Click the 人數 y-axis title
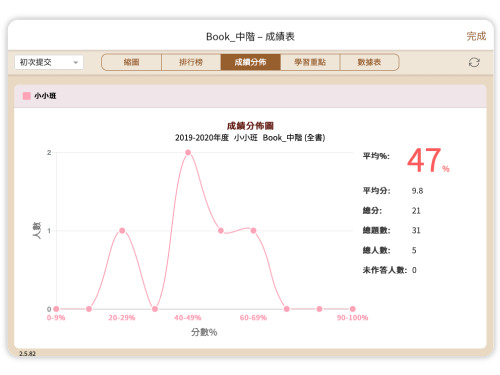 [x=36, y=230]
